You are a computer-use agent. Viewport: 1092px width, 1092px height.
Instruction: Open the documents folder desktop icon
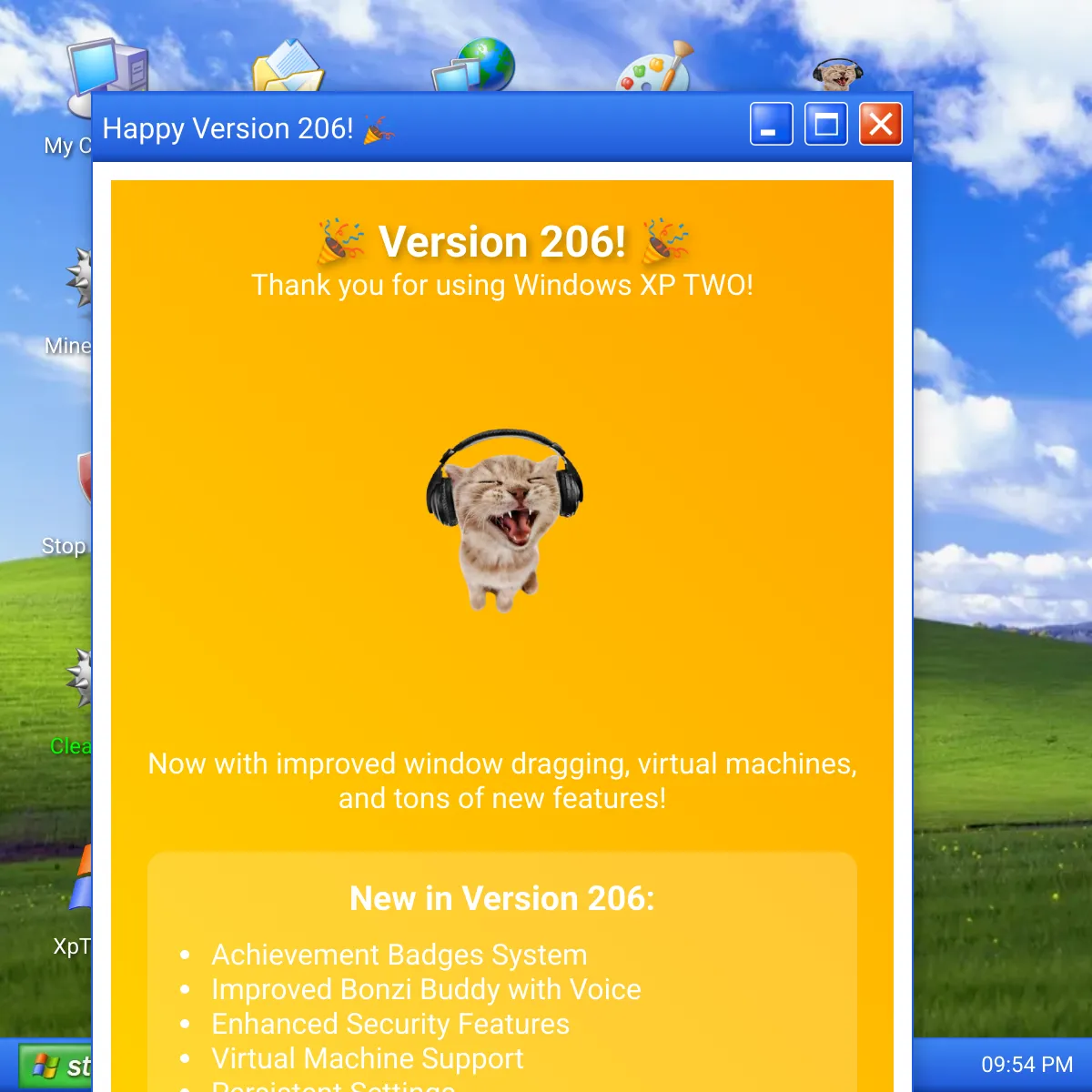pos(288,66)
